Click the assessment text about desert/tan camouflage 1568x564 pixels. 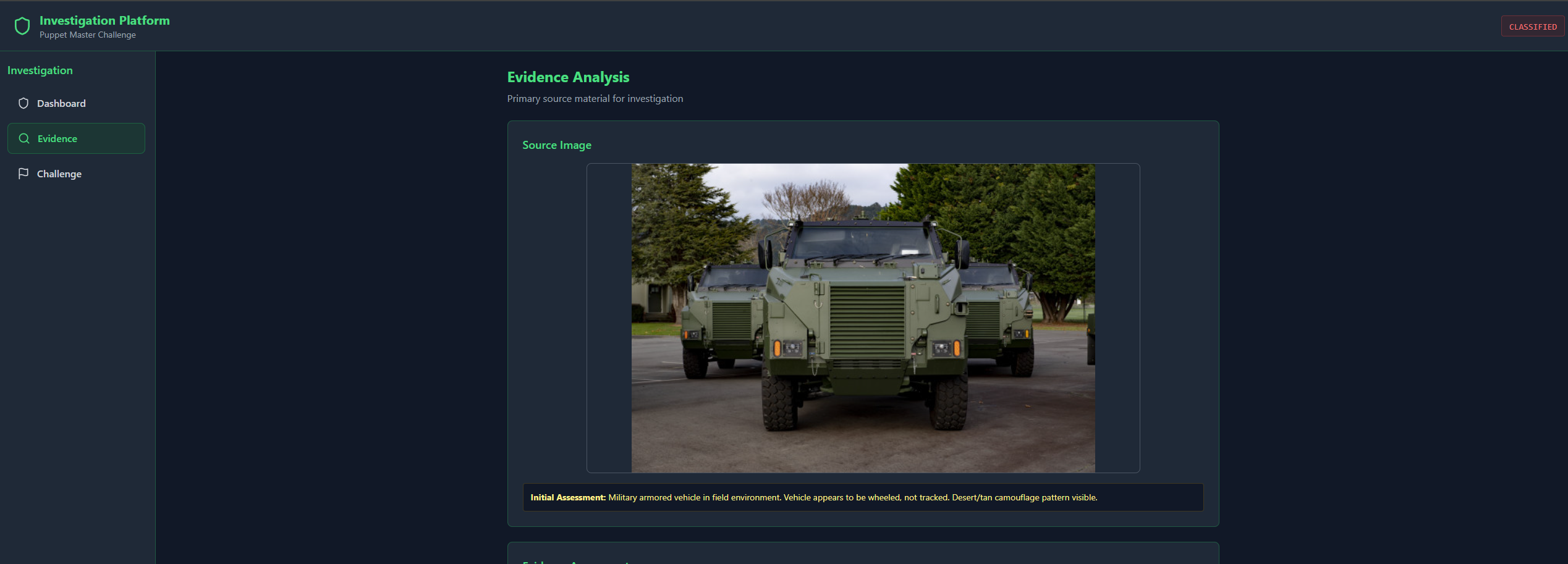pos(1024,497)
